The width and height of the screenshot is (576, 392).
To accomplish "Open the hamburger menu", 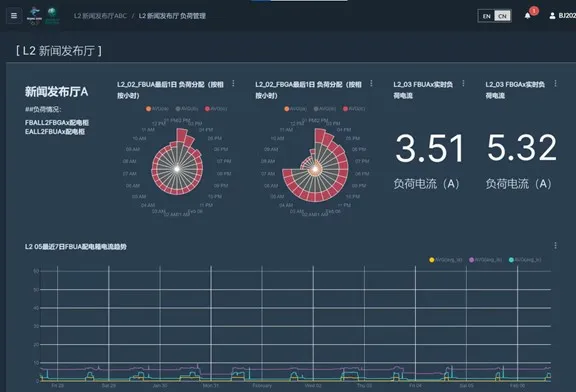I will tap(14, 16).
